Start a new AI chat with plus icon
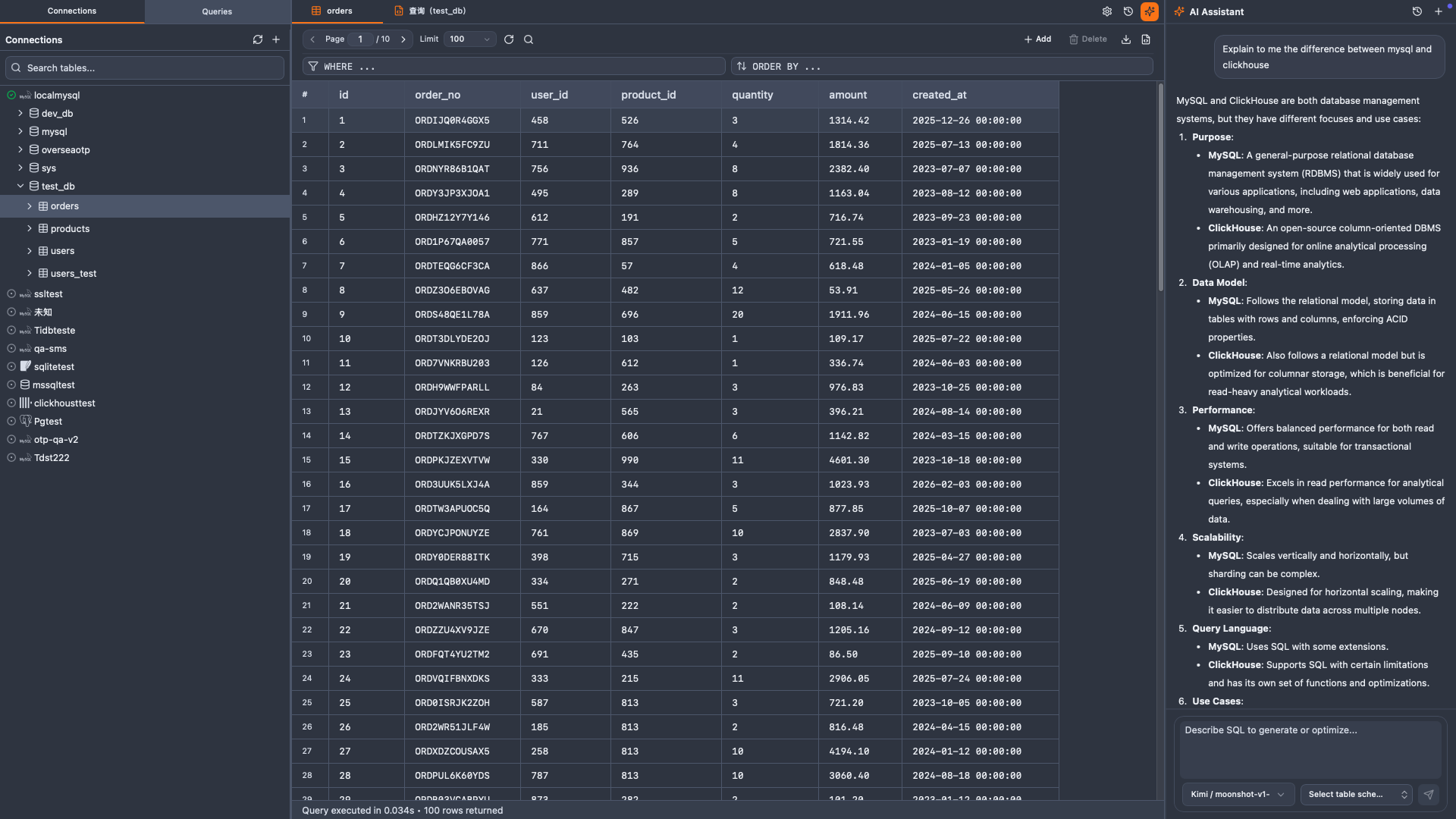This screenshot has height=819, width=1456. [1439, 11]
